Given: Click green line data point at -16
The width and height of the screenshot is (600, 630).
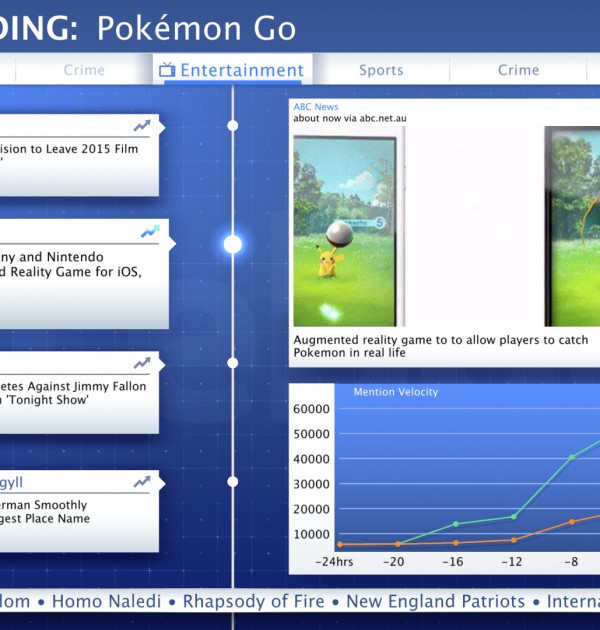Looking at the screenshot, I should 456,524.
